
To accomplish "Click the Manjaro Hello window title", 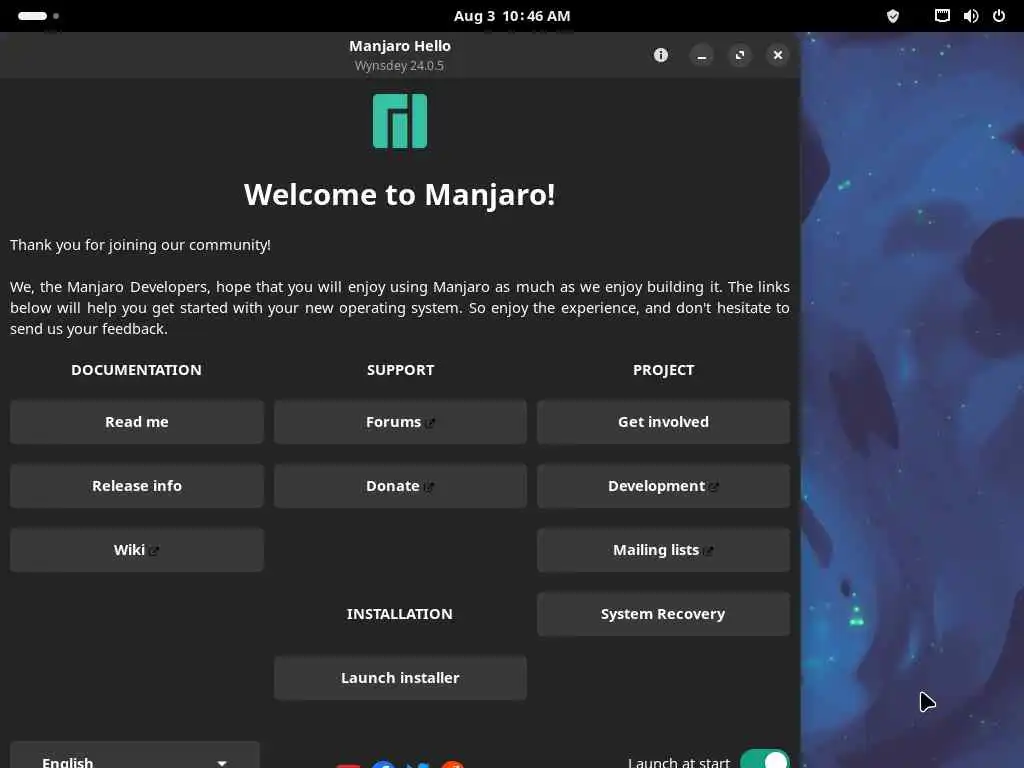I will tap(400, 46).
